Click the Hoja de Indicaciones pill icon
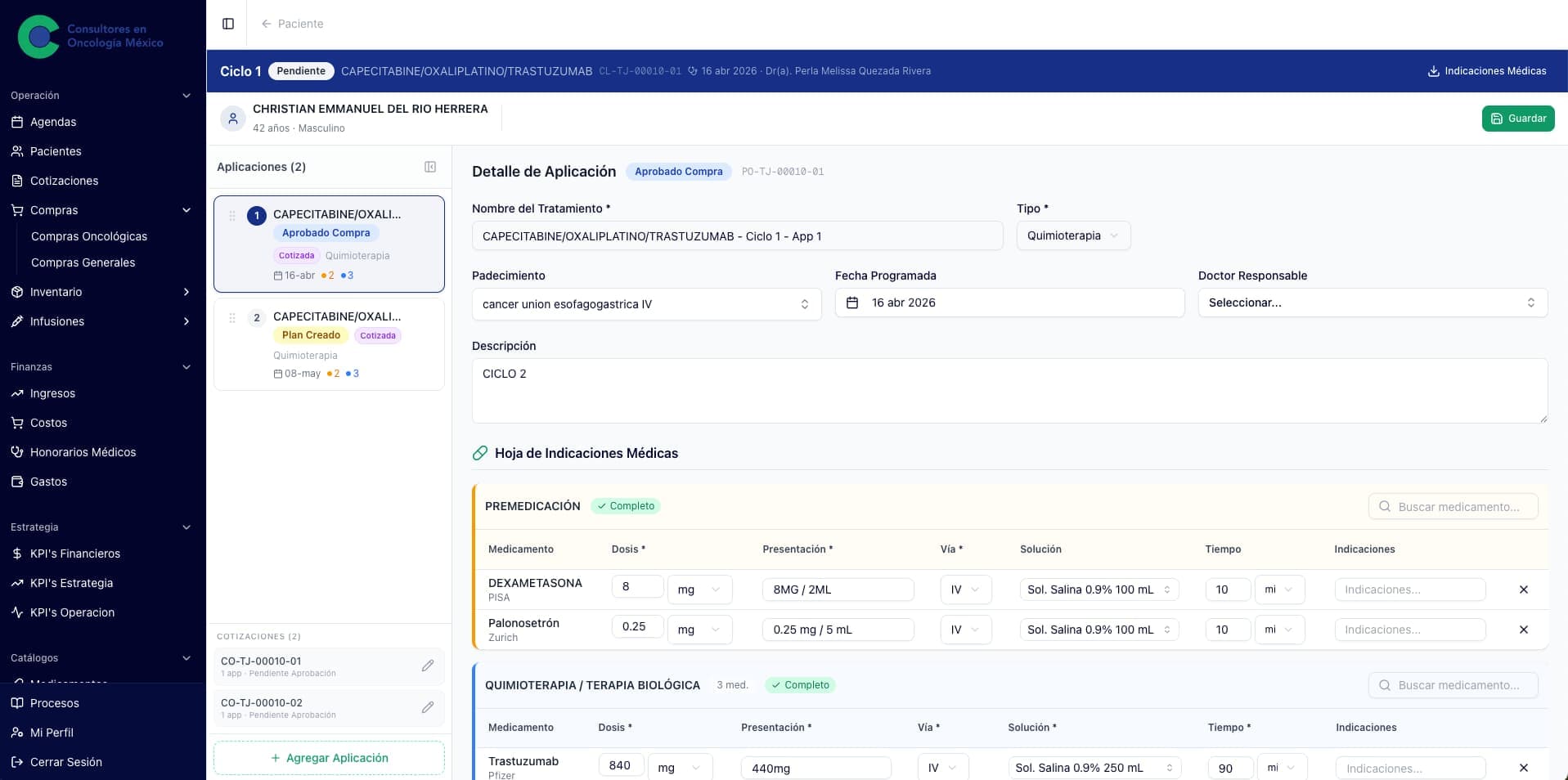The image size is (1568, 780). (x=480, y=453)
